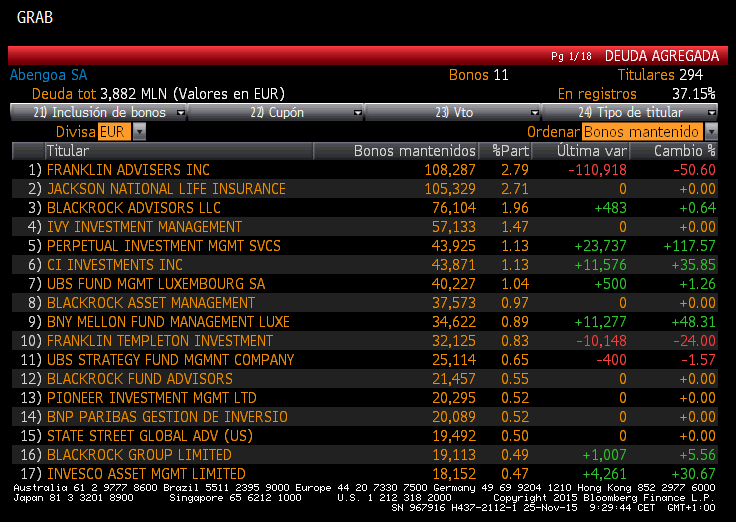Open PERPETUAL INVESTMENT MGMT SVCS row
This screenshot has width=736, height=522.
coord(365,246)
